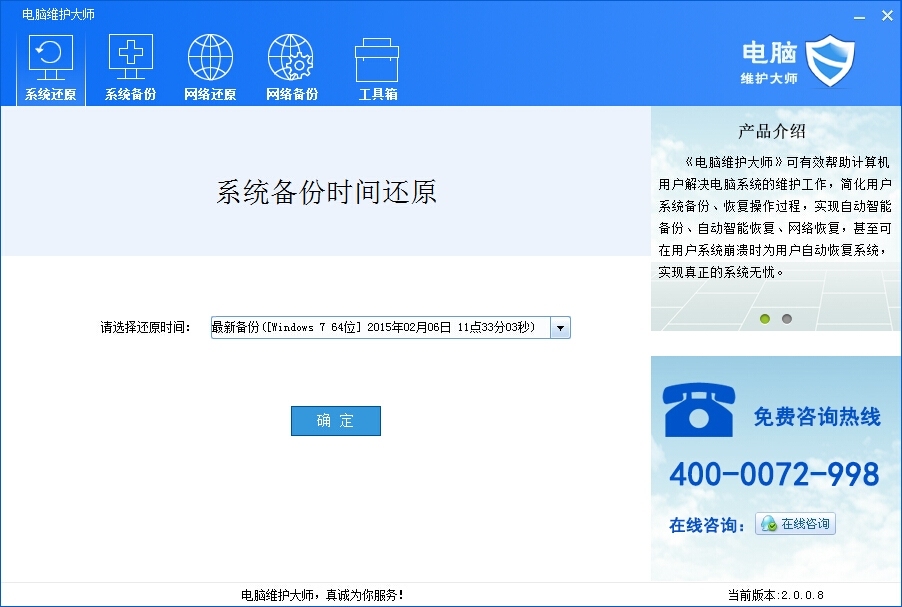Click status text 电脑维护大师，真诚为你服务
902x607 pixels.
(x=322, y=595)
